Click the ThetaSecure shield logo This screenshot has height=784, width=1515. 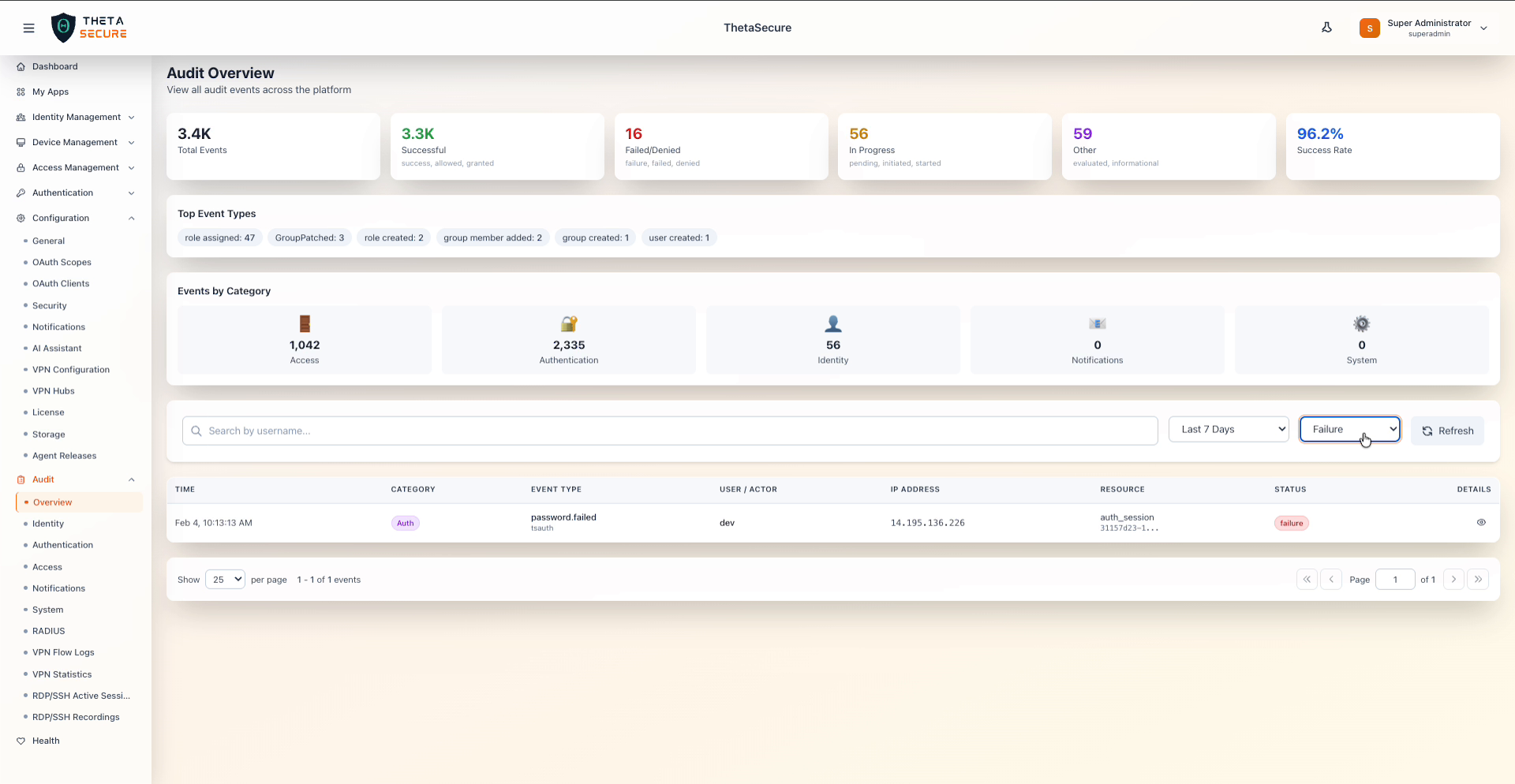click(63, 28)
